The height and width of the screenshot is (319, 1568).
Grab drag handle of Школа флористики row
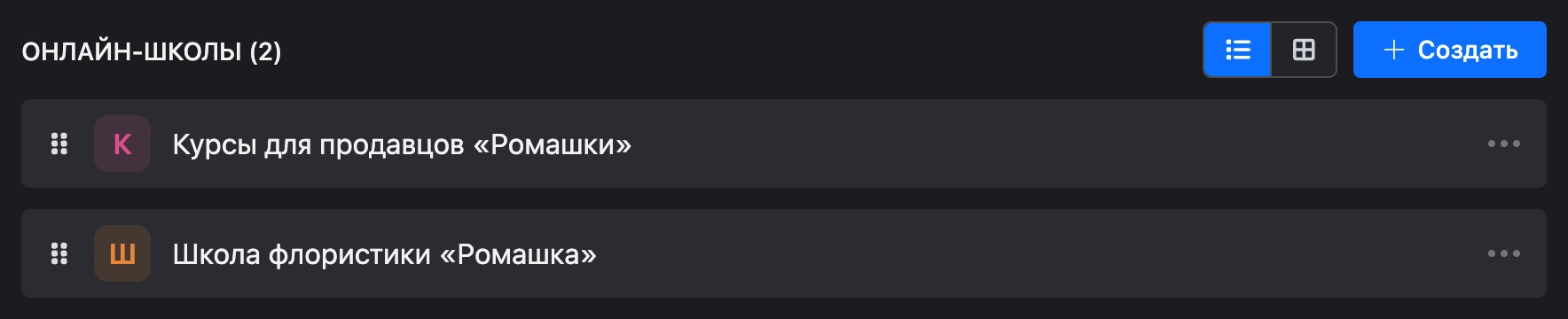(59, 253)
